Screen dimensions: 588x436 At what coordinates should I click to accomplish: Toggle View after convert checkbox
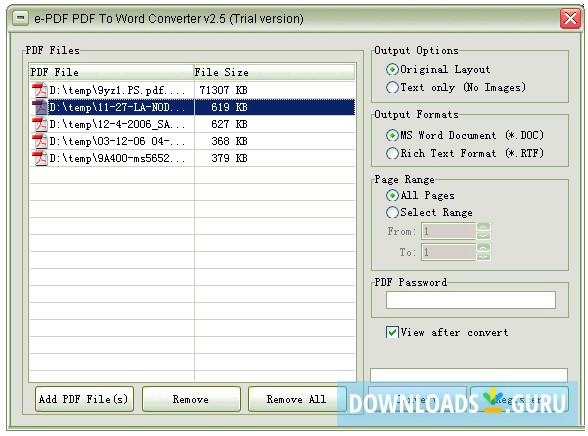392,332
